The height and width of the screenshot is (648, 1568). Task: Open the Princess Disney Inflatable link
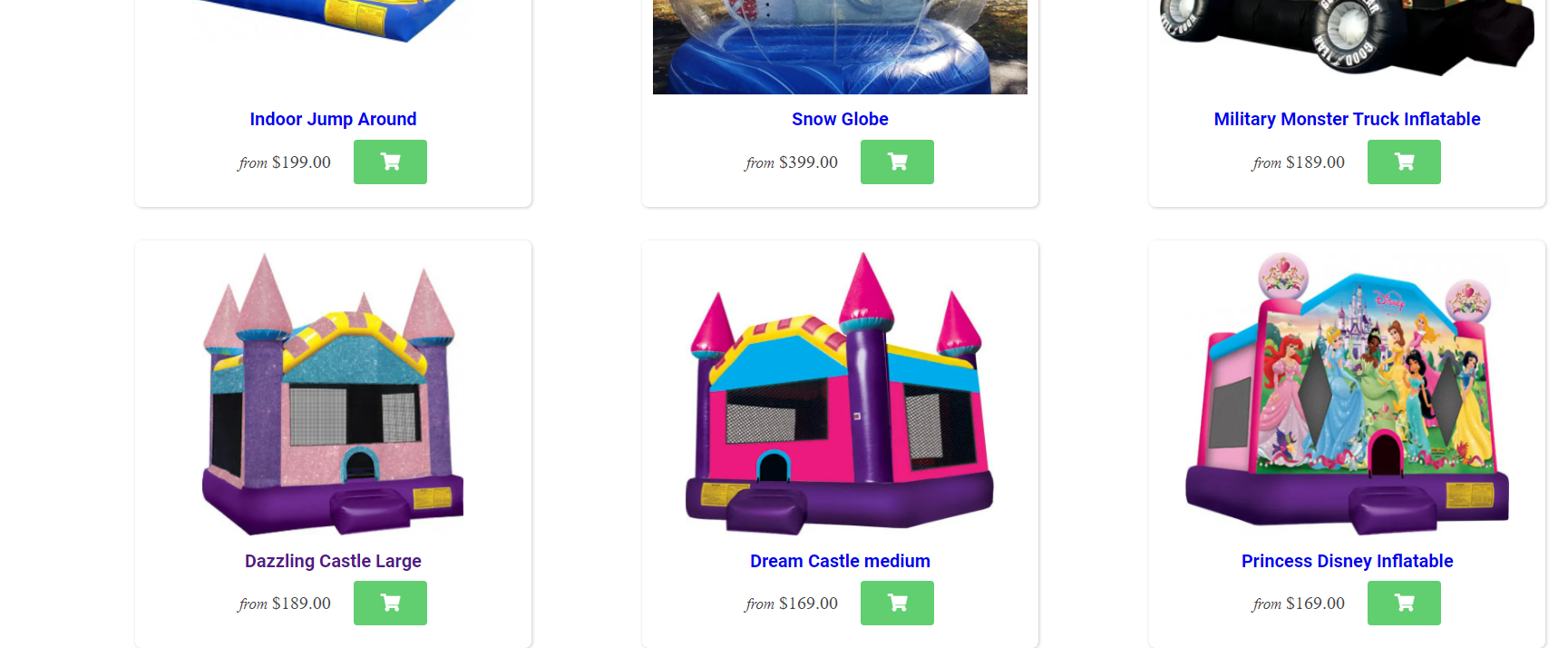(1347, 561)
